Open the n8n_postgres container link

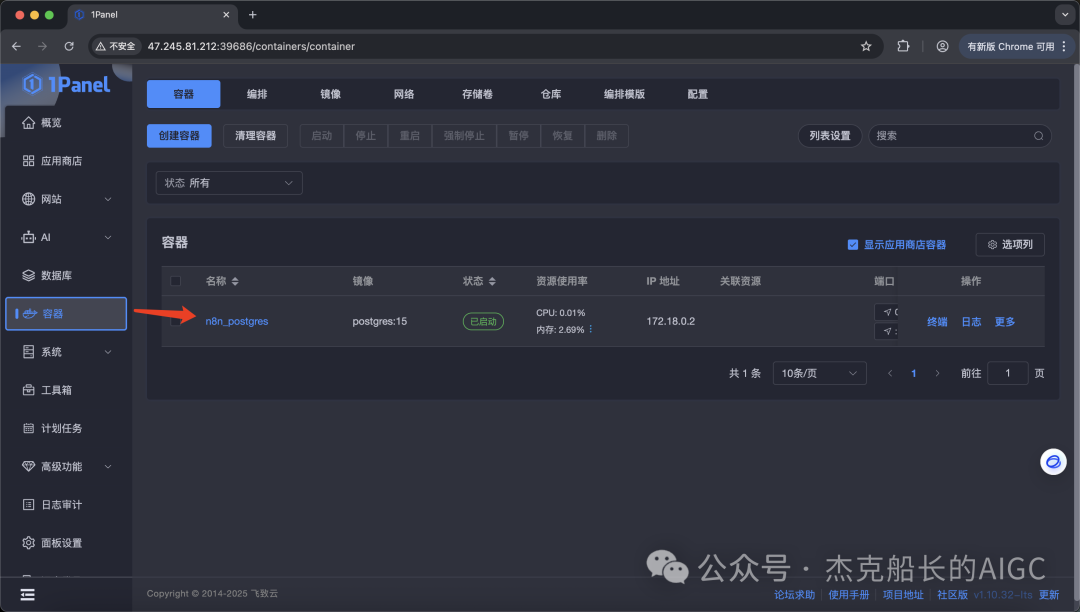(x=237, y=321)
